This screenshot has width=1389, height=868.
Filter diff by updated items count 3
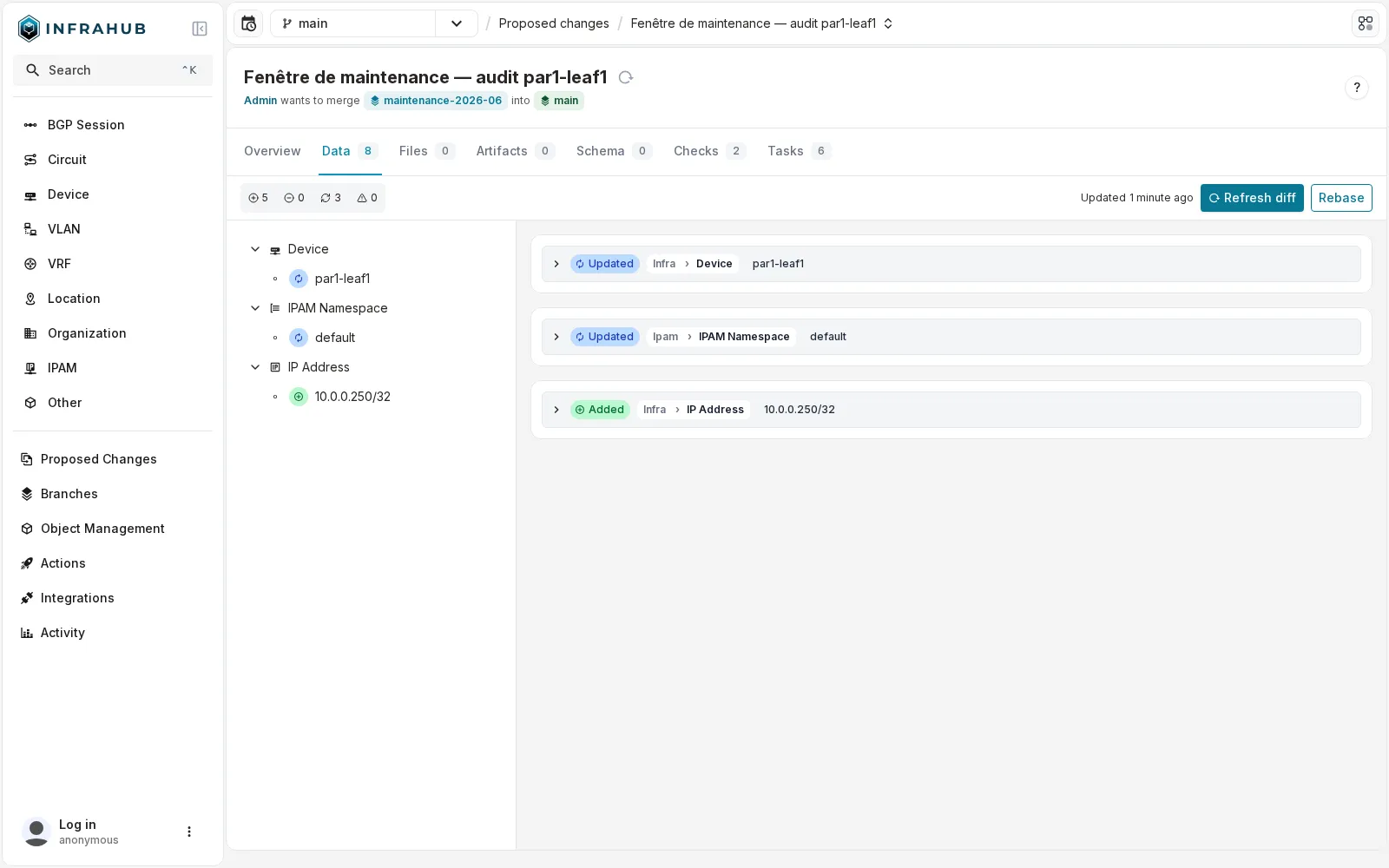coord(331,198)
